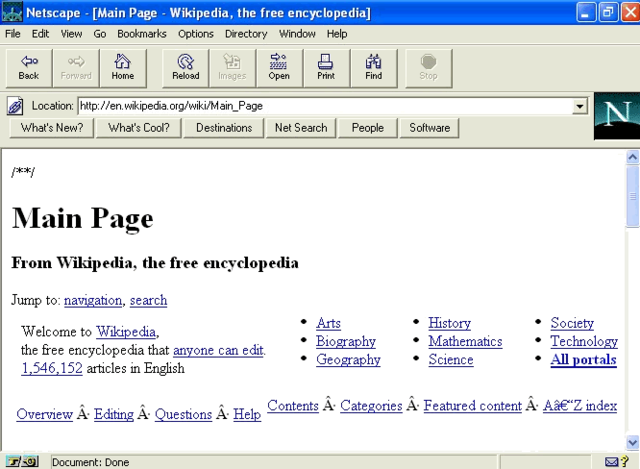
Task: Click the link icon beside Location
Action: point(15,106)
